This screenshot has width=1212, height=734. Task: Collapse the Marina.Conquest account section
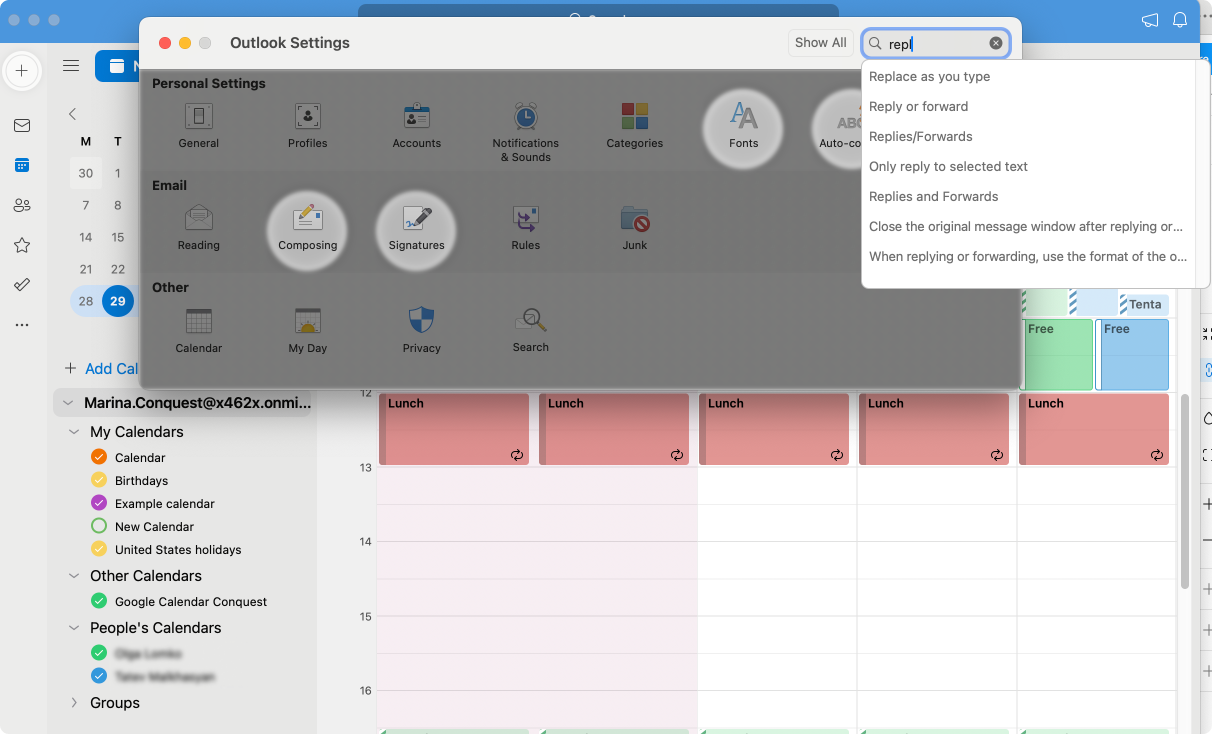[x=68, y=403]
